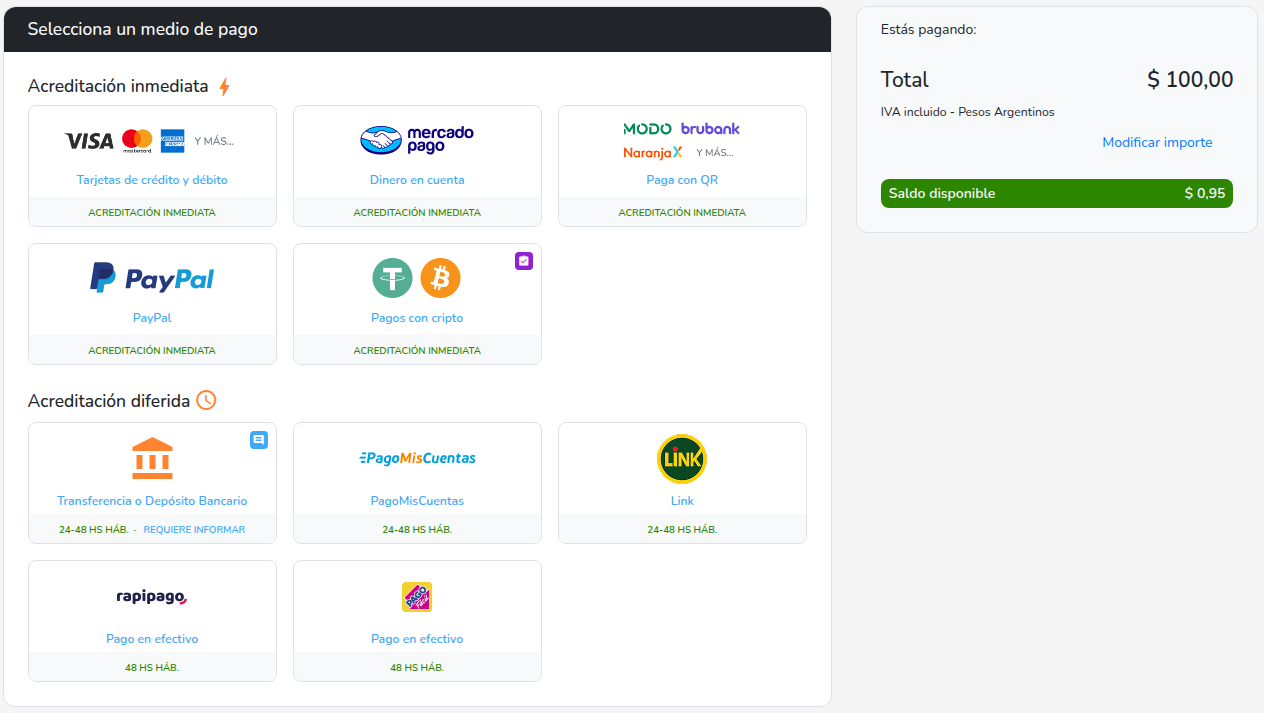
Task: Click the MODO logo
Action: [x=647, y=128]
